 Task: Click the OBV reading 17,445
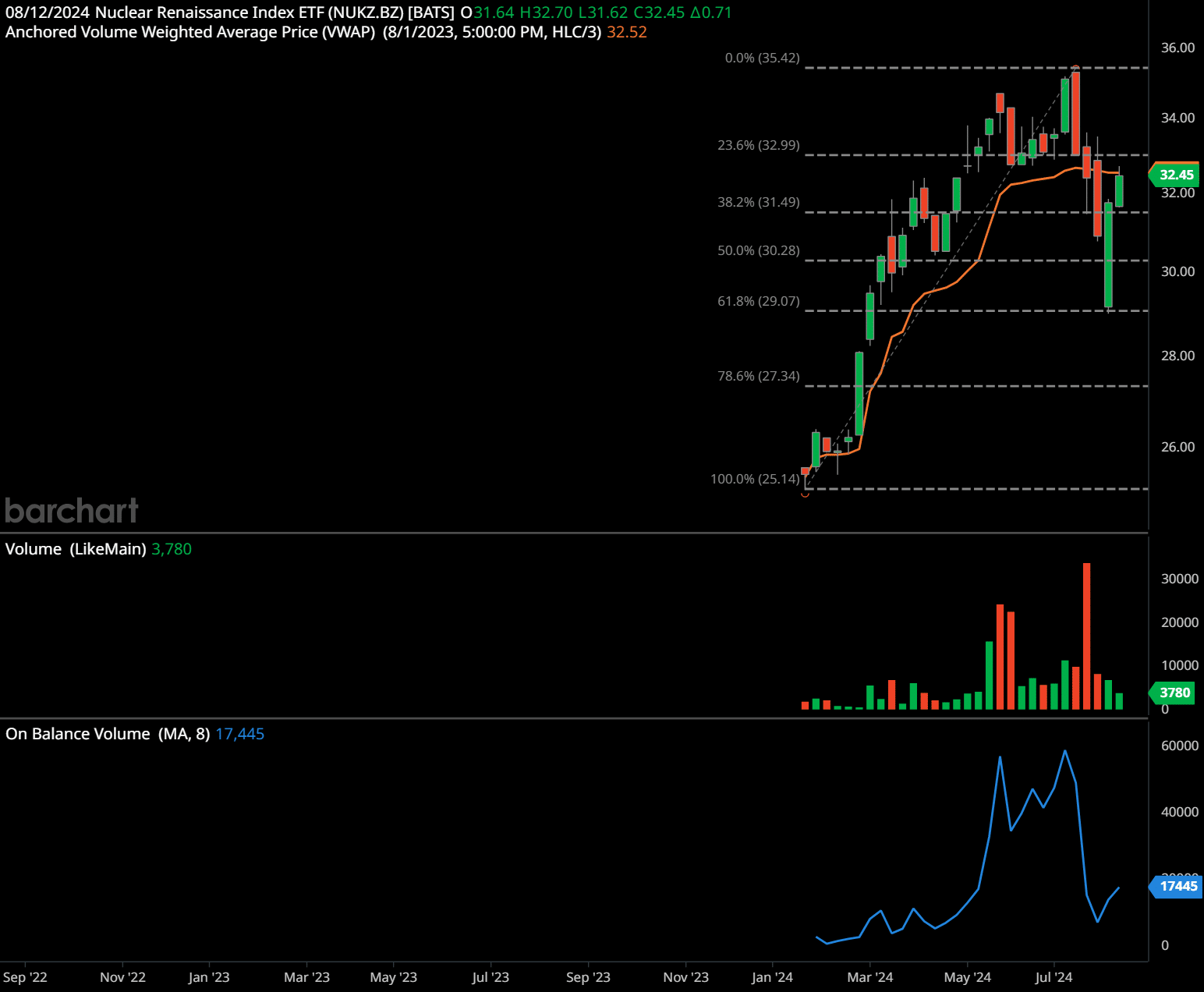pyautogui.click(x=240, y=734)
